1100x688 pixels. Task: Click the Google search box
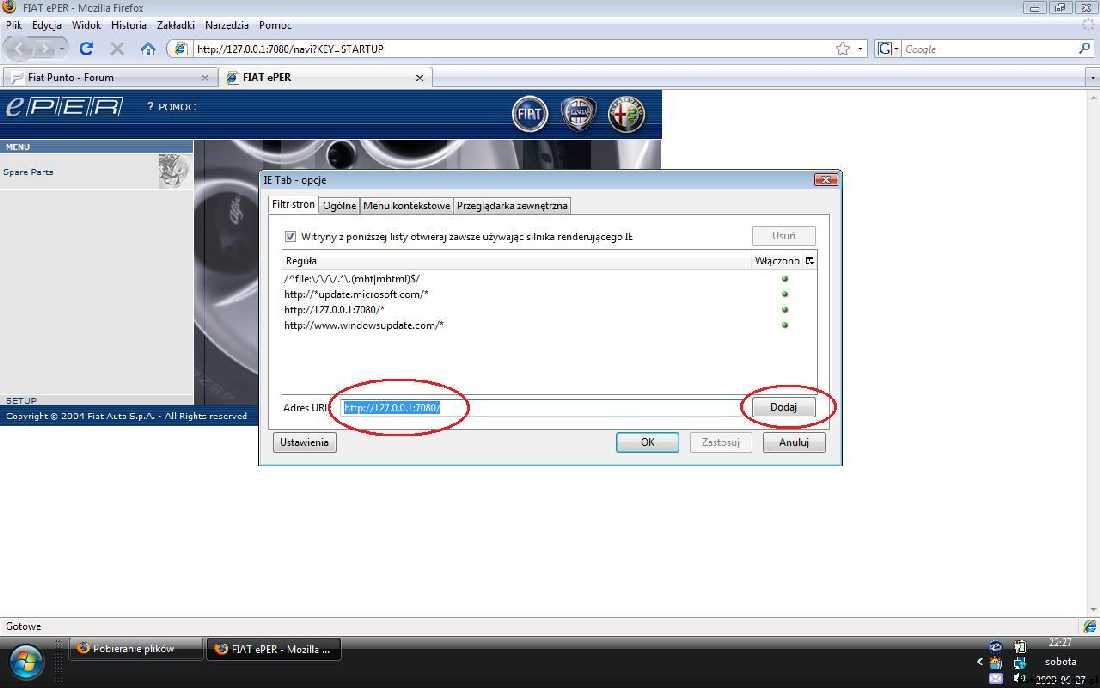[x=989, y=49]
